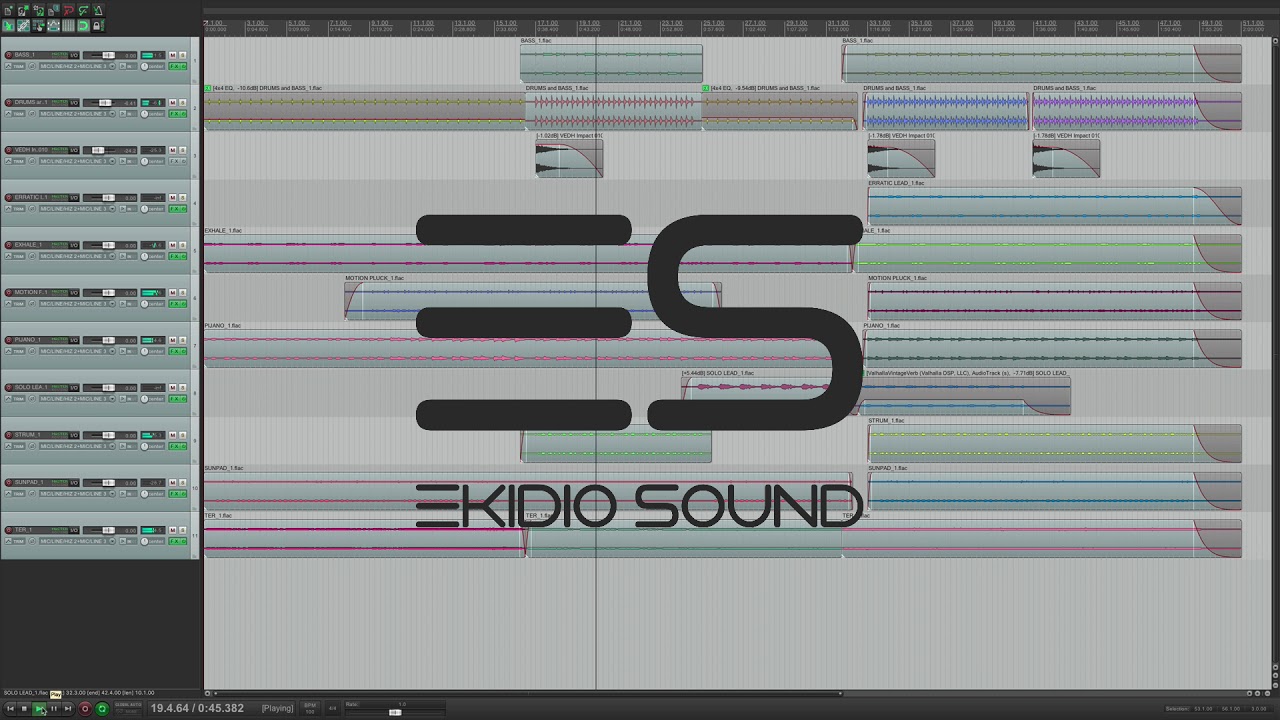Toggle the Grid lines toolbar icon
The image size is (1280, 720).
click(x=68, y=25)
